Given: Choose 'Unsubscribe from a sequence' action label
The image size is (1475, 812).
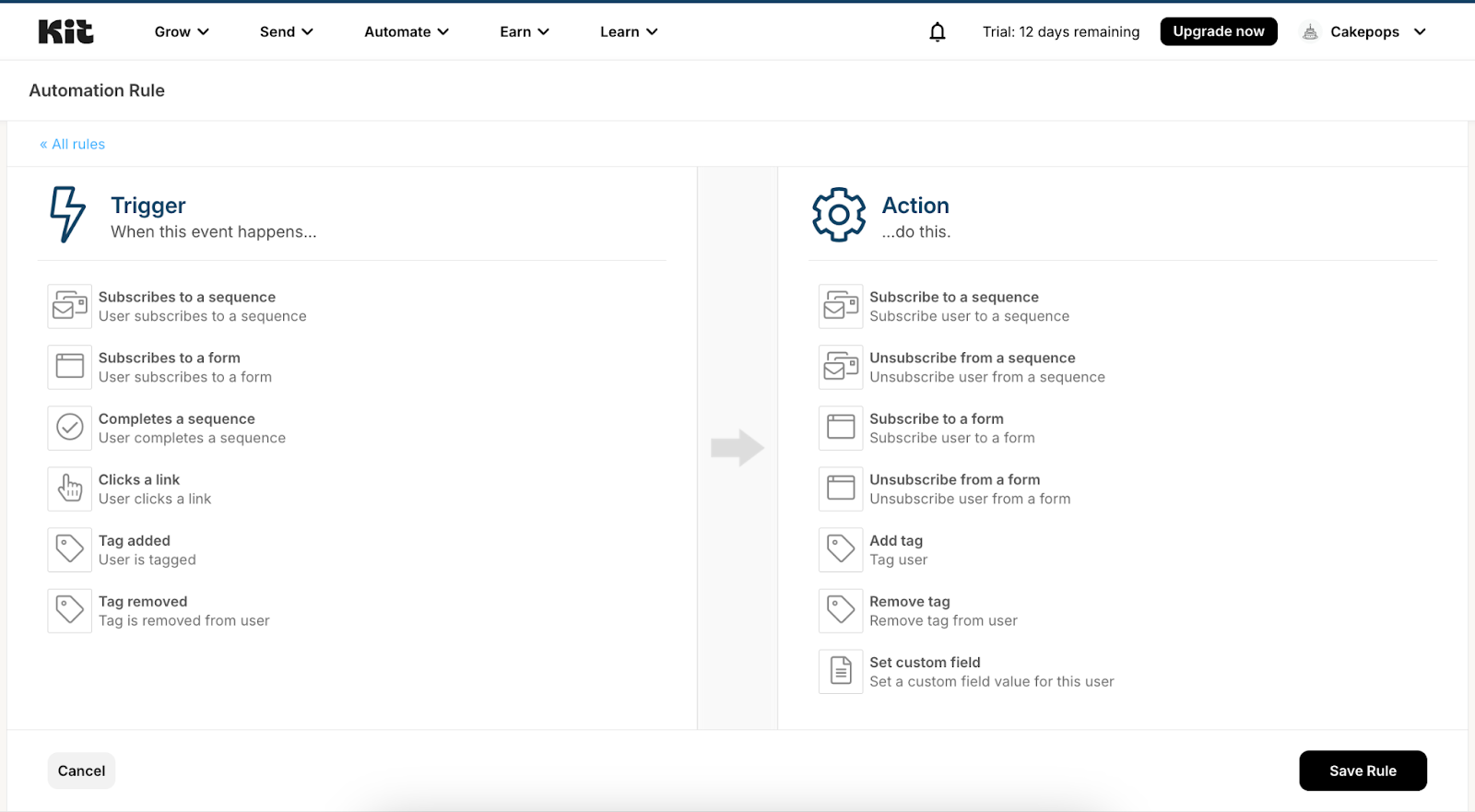Looking at the screenshot, I should 973,358.
